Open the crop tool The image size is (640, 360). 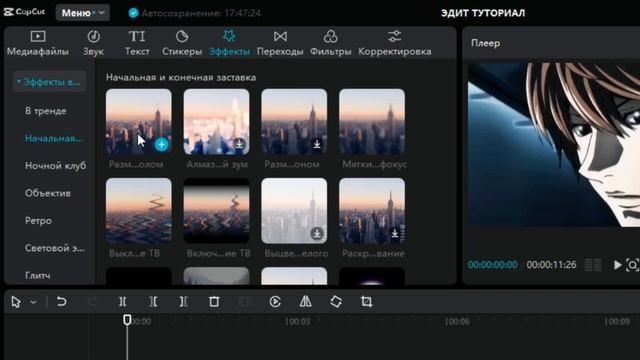[x=367, y=302]
